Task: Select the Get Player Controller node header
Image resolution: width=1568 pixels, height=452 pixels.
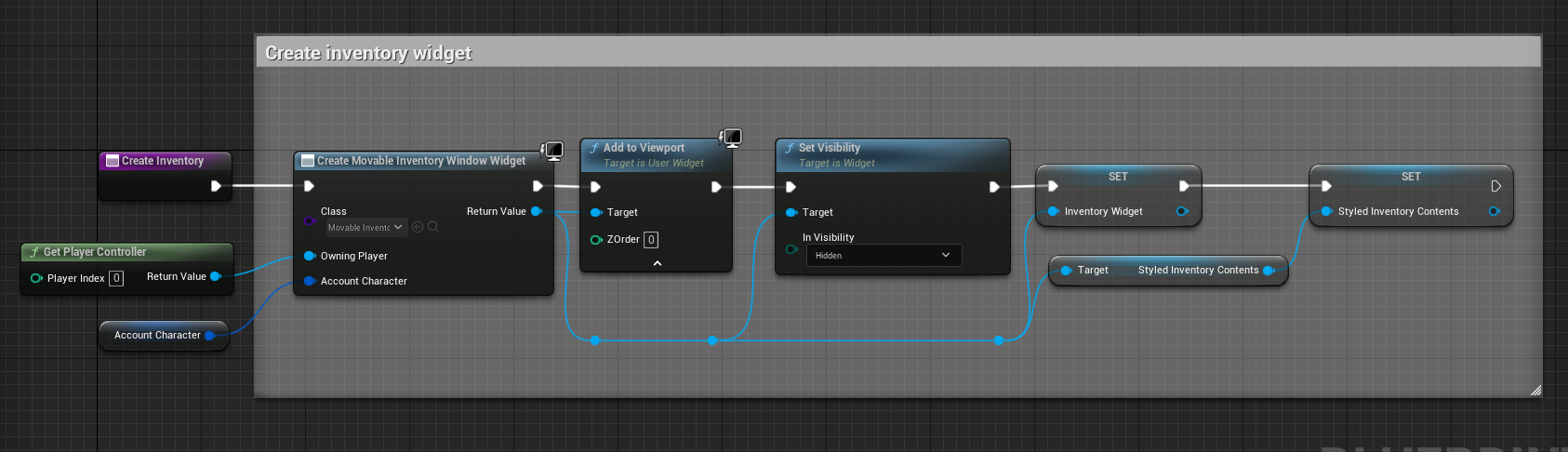Action: (126, 252)
